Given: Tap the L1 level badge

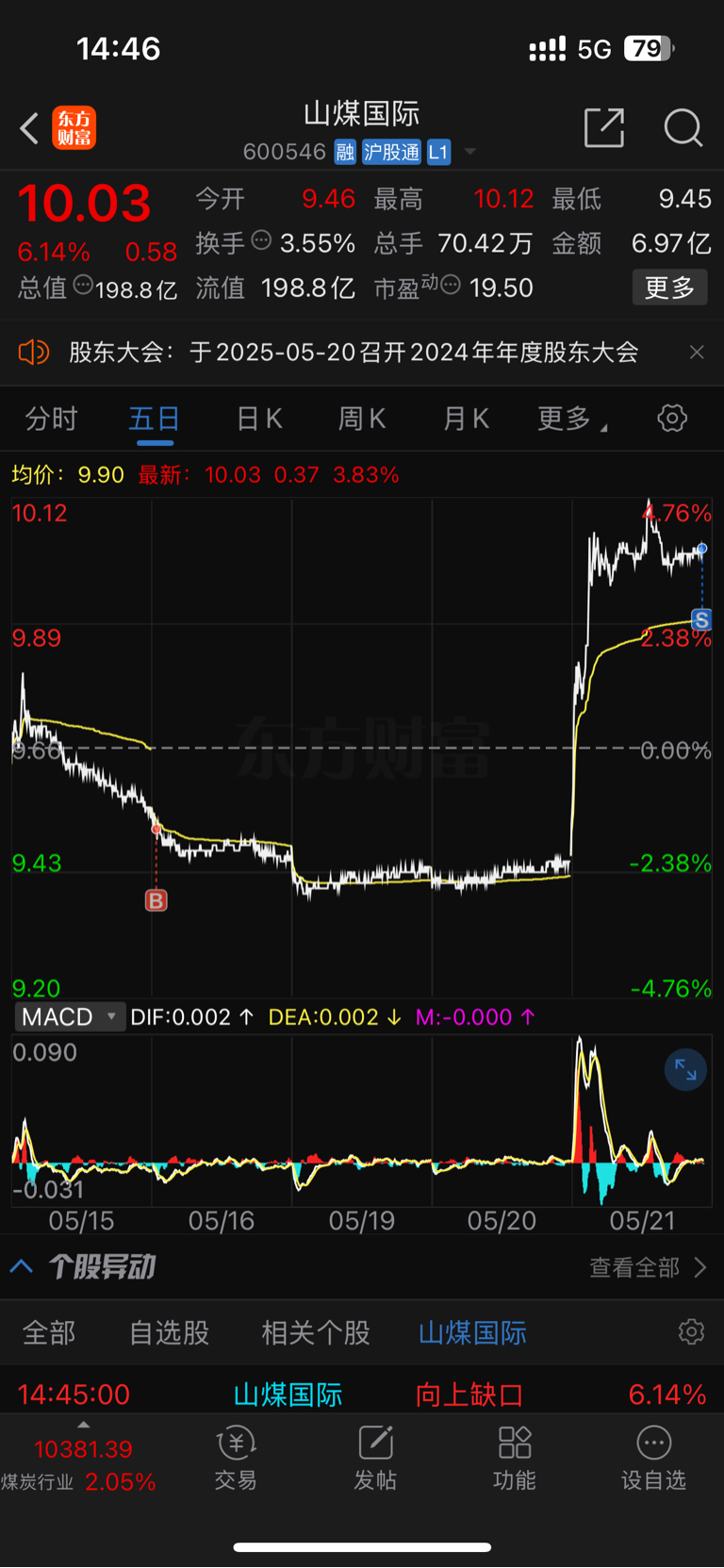Looking at the screenshot, I should (438, 152).
